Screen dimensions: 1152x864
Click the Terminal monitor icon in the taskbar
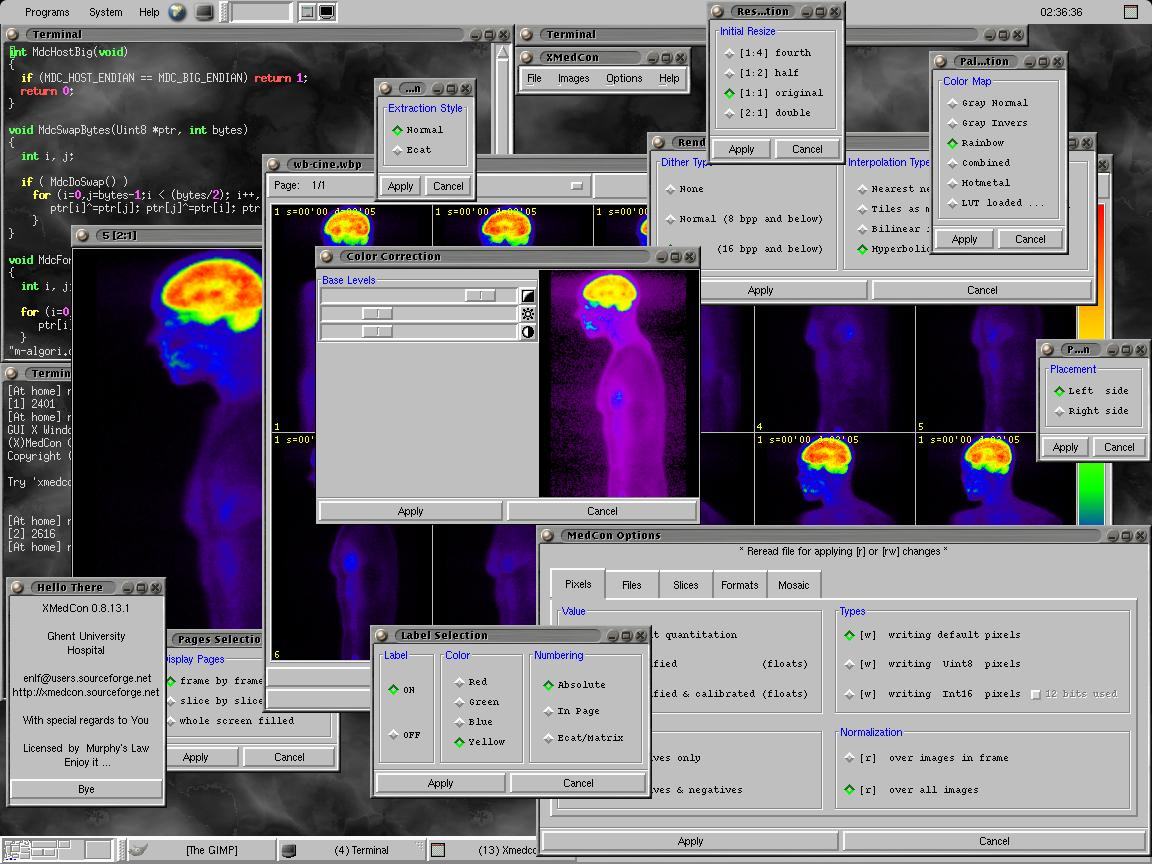(x=289, y=850)
